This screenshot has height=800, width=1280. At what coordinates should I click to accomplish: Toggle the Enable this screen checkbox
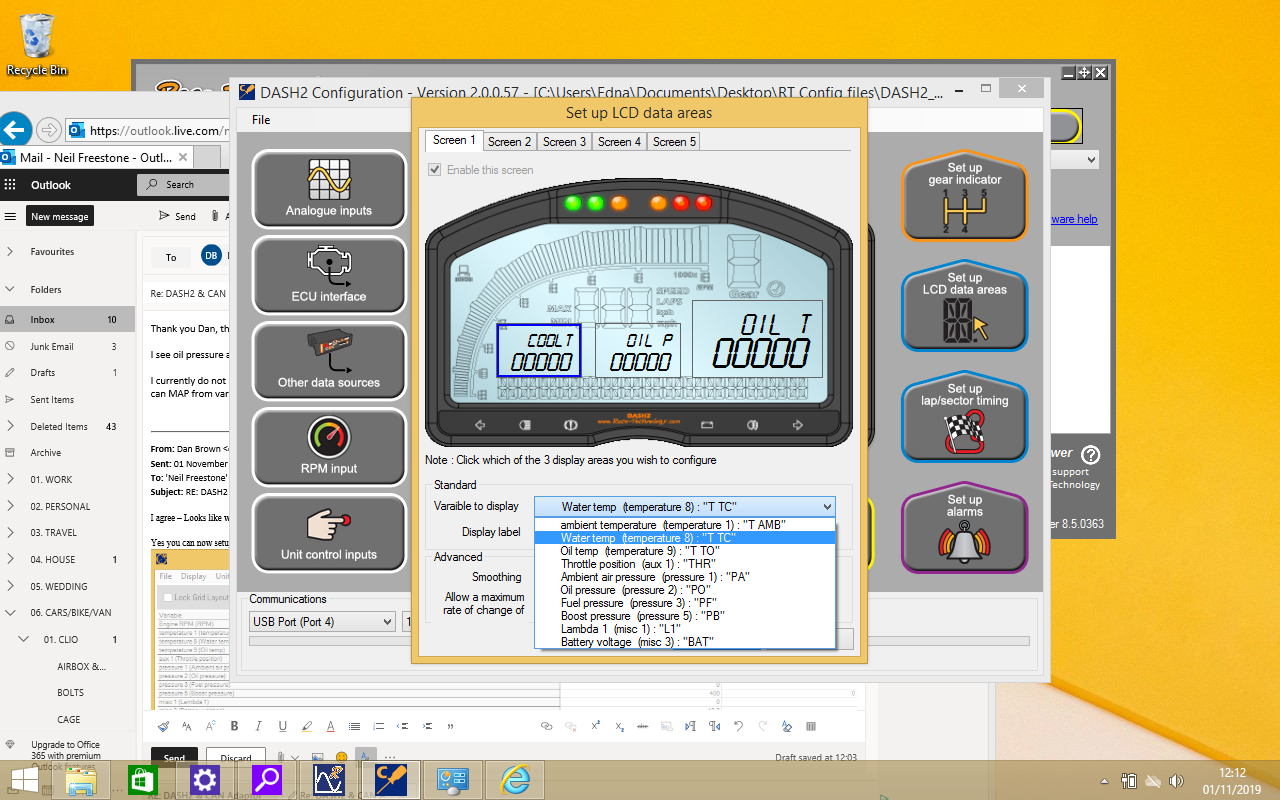(435, 170)
